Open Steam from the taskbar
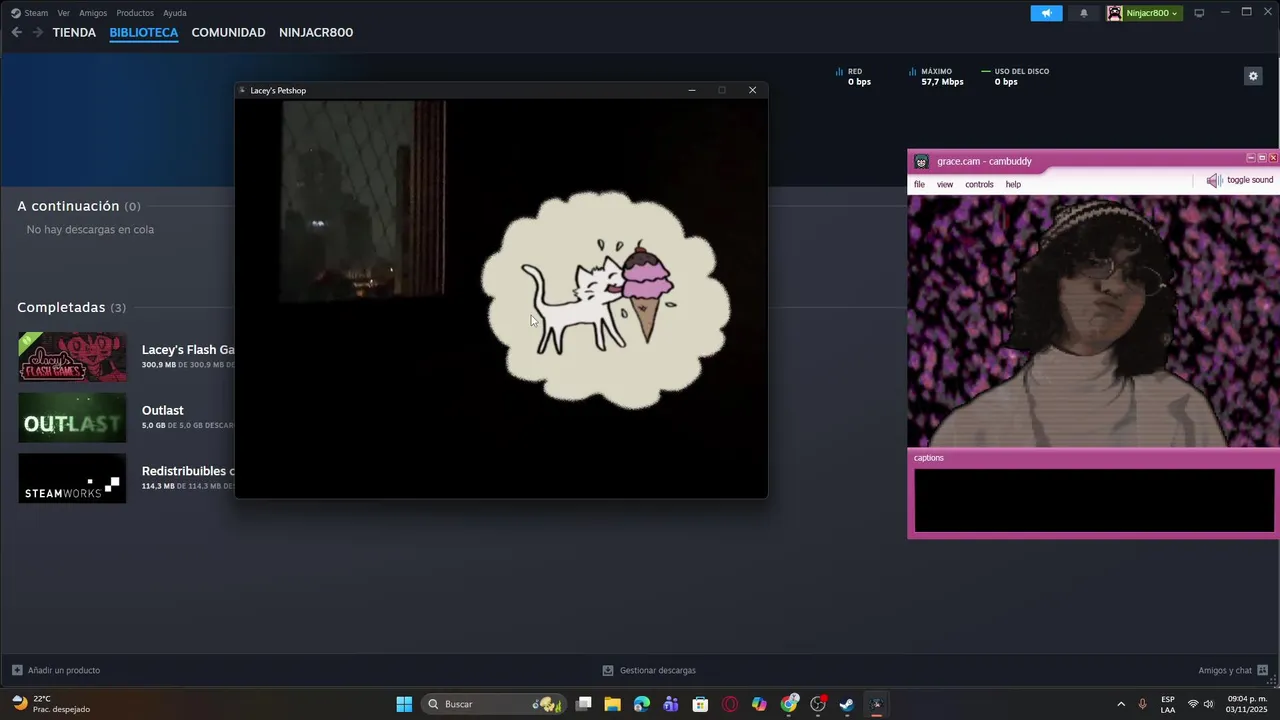 pos(847,704)
